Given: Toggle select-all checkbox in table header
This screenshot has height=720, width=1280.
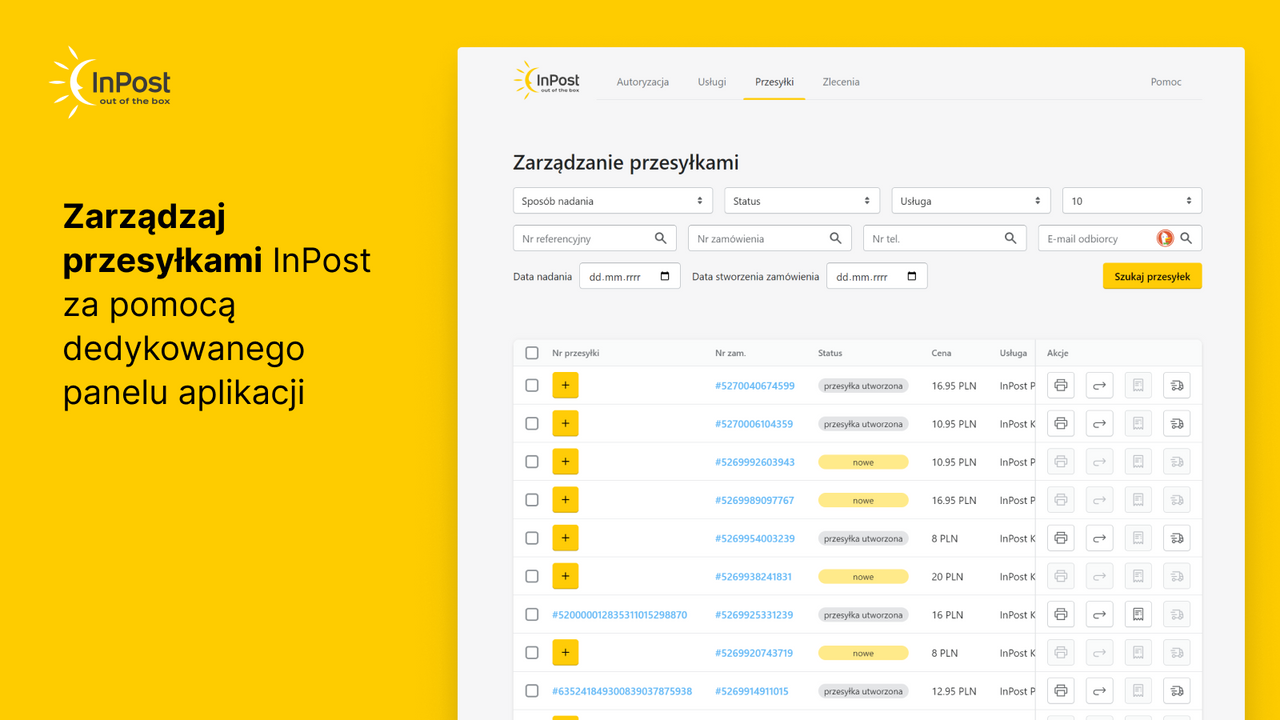Looking at the screenshot, I should click(x=532, y=353).
